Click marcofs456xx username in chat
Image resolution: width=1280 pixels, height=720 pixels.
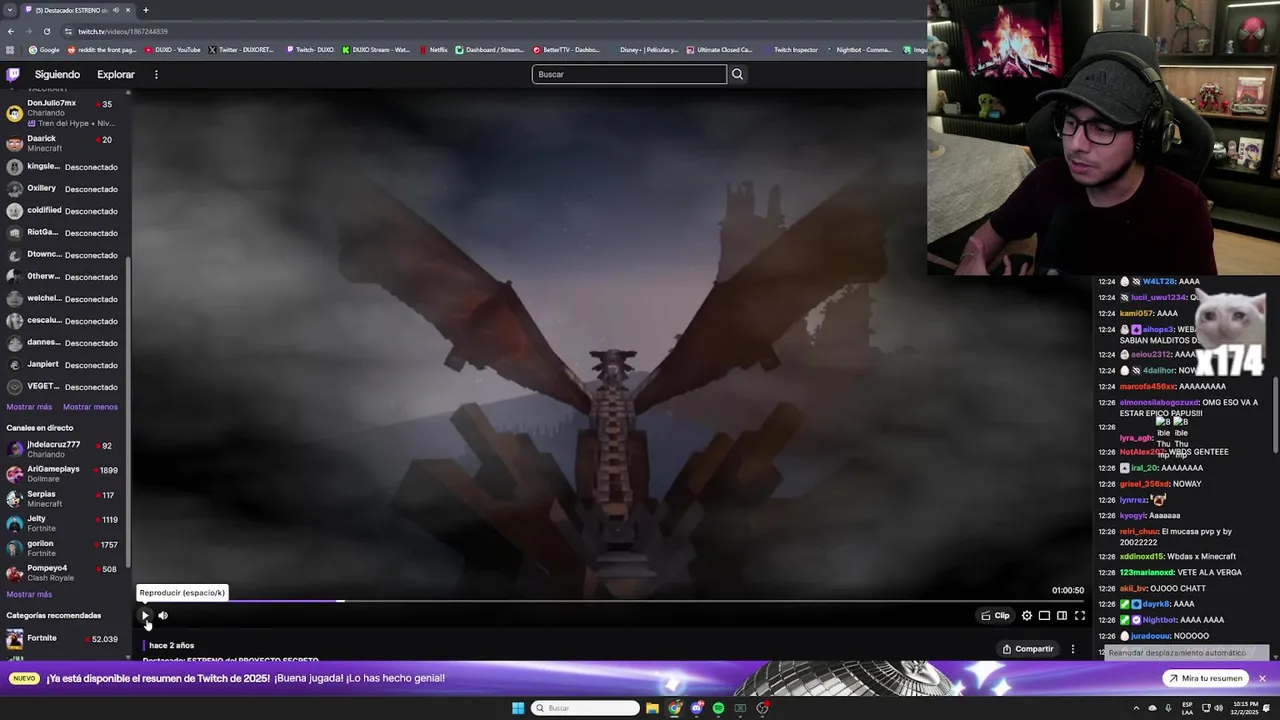pyautogui.click(x=1147, y=387)
